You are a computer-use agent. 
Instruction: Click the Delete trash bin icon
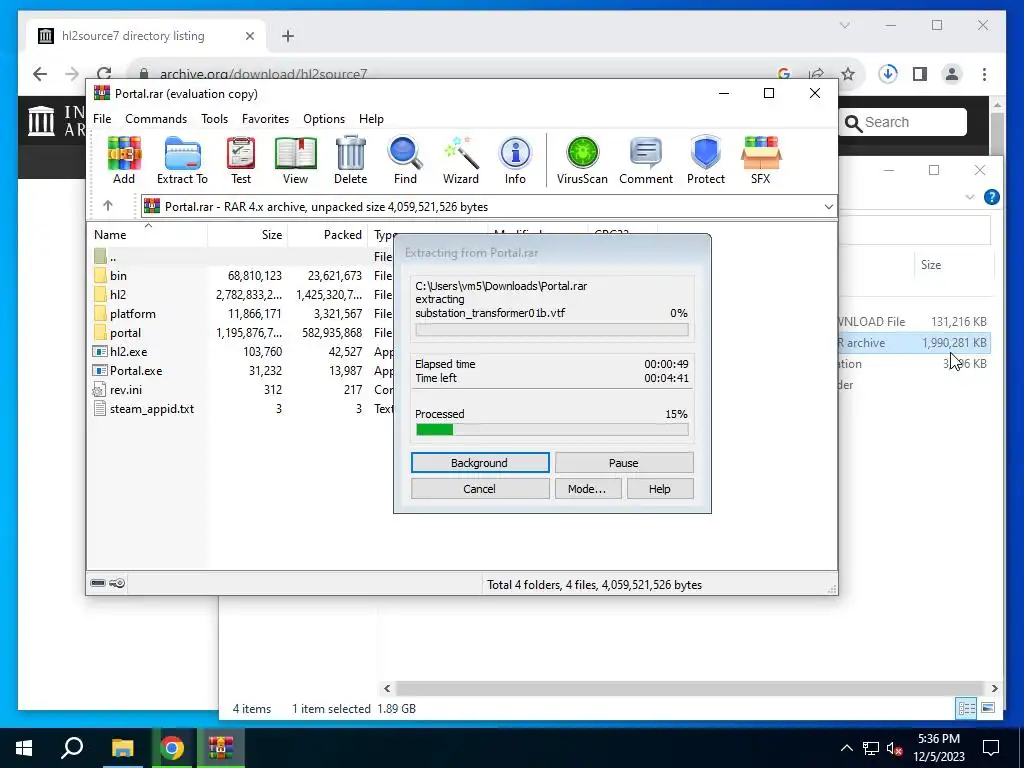pyautogui.click(x=351, y=161)
